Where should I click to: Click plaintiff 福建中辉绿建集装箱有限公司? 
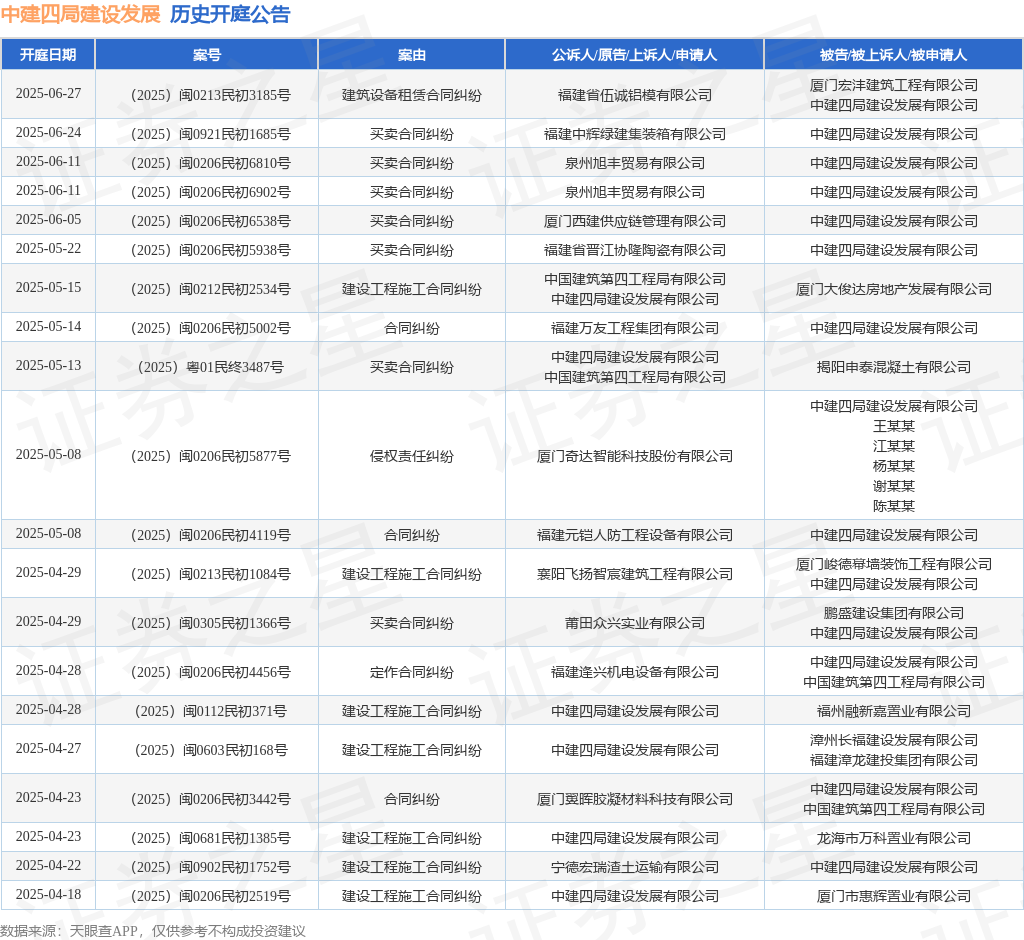click(x=635, y=135)
